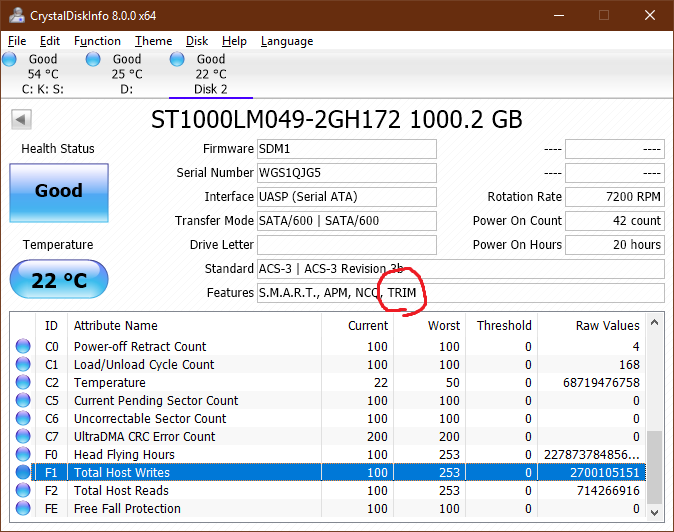
Task: Close the CrystalDiskInfo window
Action: 650,15
